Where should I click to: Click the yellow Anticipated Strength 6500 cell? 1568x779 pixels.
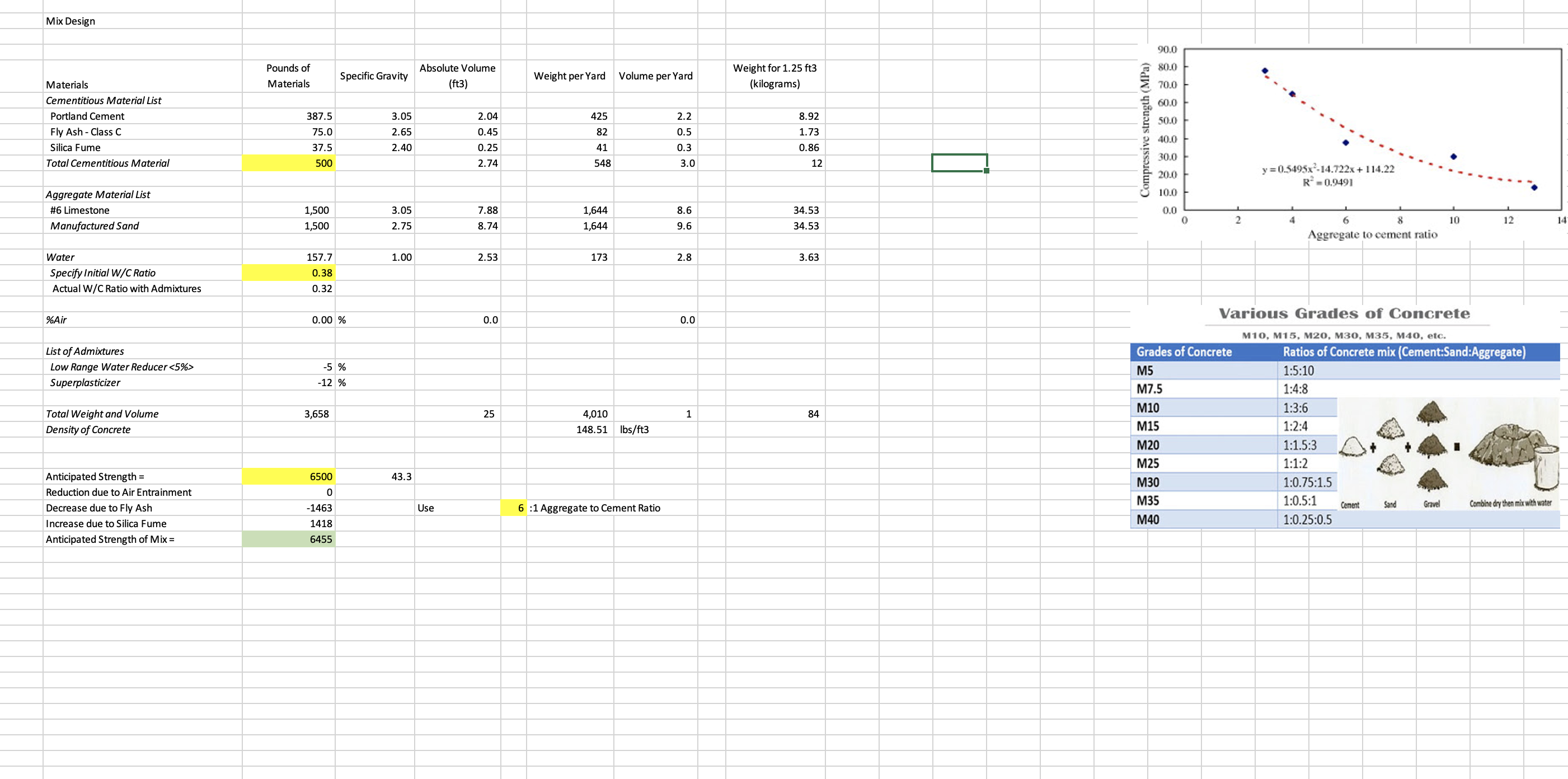pyautogui.click(x=289, y=476)
